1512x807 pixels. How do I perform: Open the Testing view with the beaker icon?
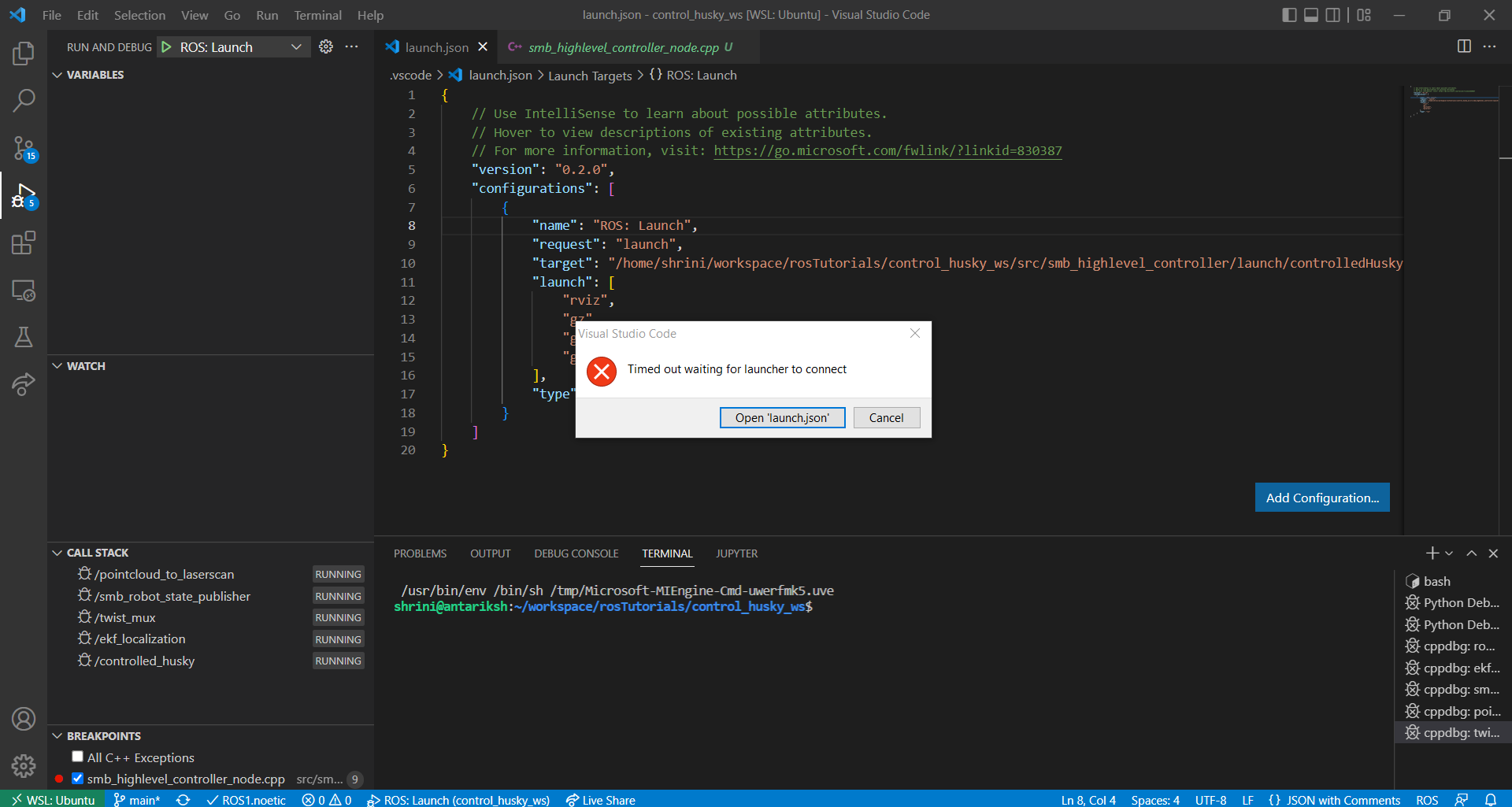tap(24, 337)
